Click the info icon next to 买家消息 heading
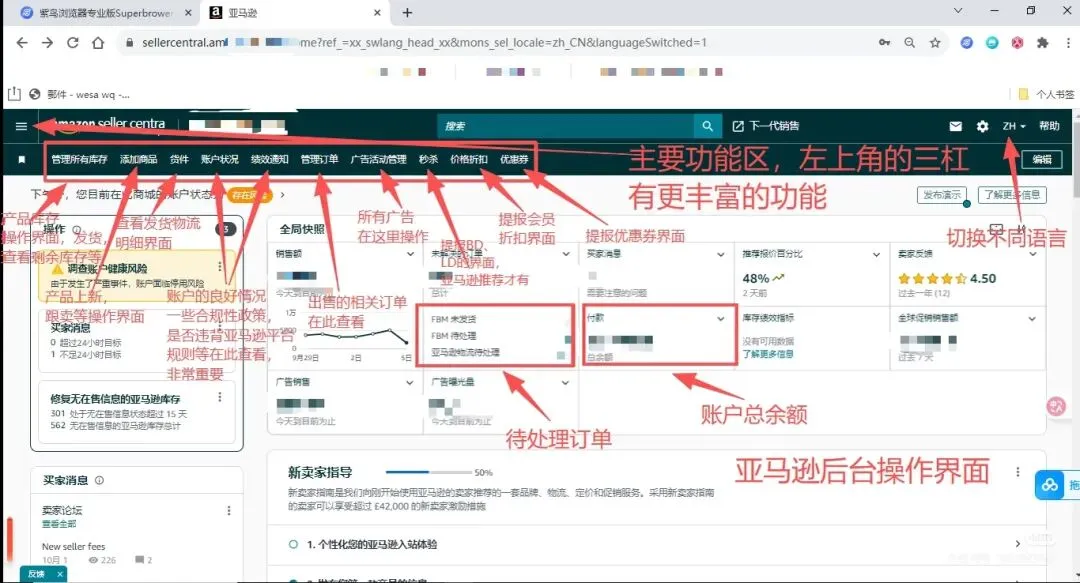The width and height of the screenshot is (1080, 583). (x=99, y=480)
